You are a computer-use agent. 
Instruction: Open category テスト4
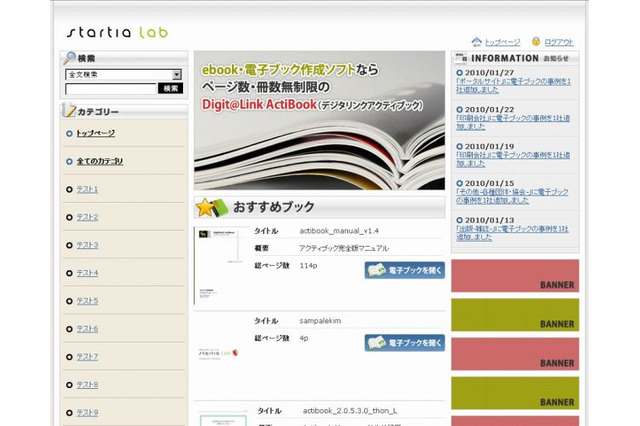tap(87, 273)
